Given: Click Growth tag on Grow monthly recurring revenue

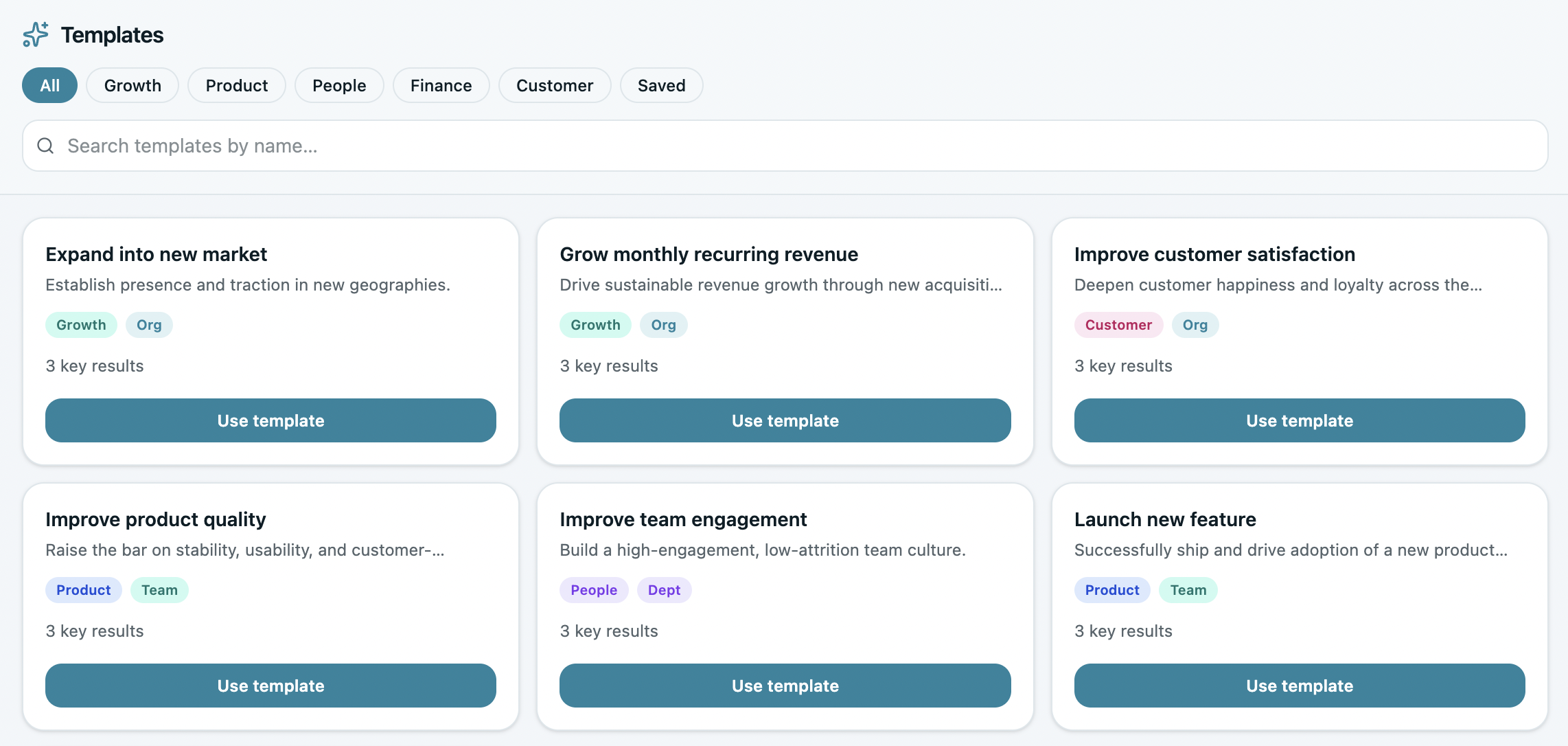Looking at the screenshot, I should pos(595,325).
